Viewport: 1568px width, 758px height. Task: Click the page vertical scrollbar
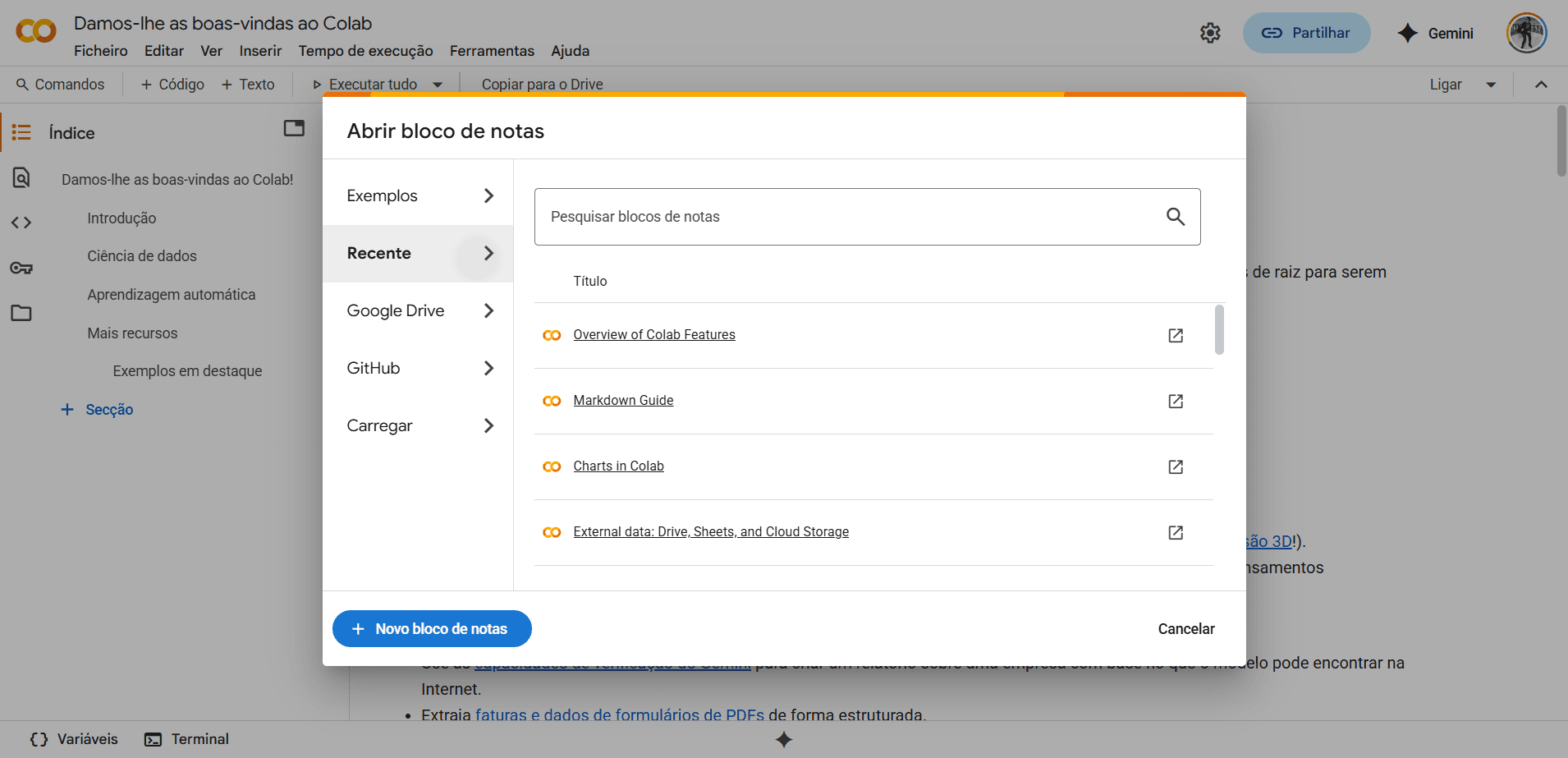(1561, 140)
